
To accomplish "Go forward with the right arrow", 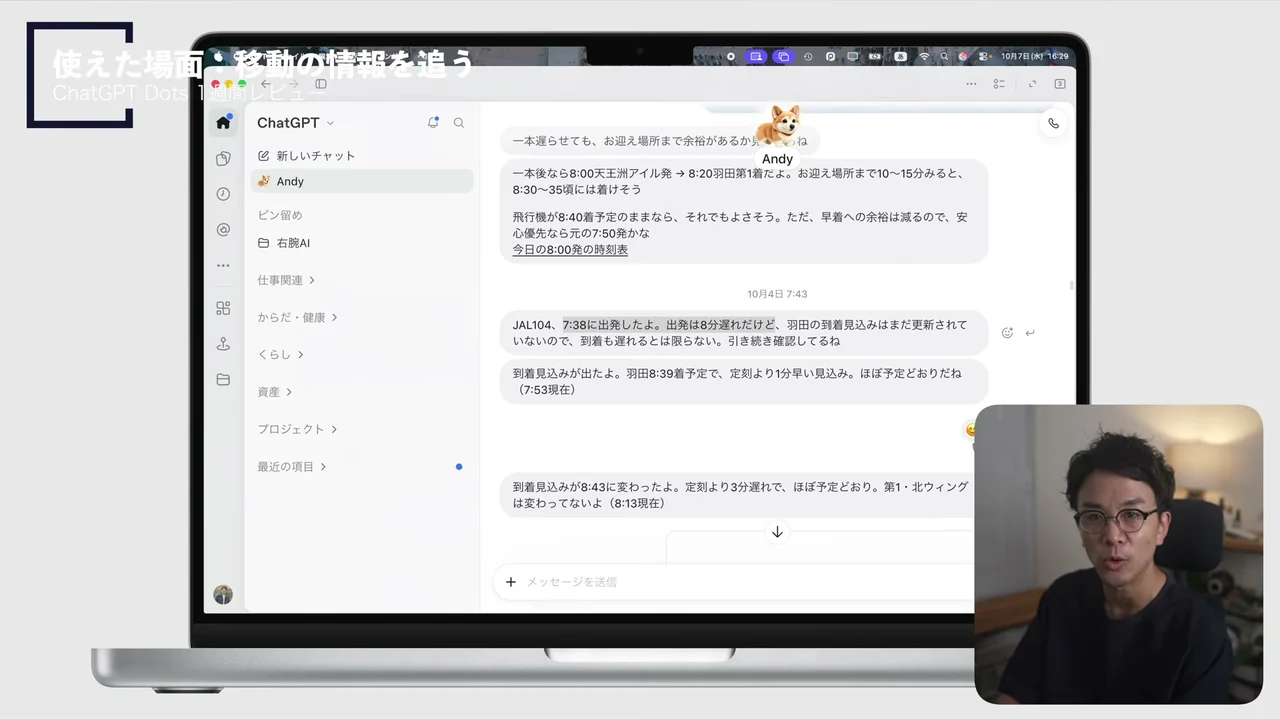I will coord(293,84).
